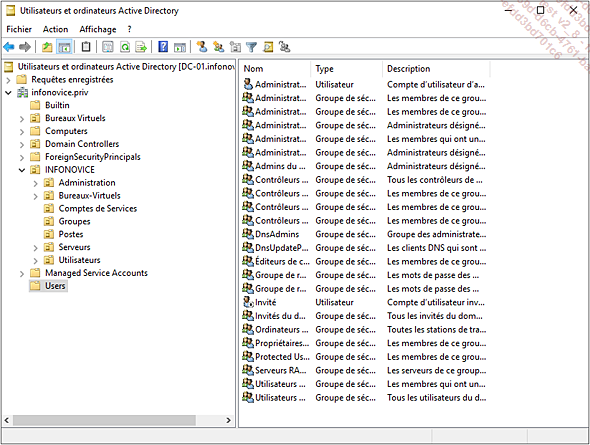Click the Export list toolbar icon
Viewport: 590px width, 445px height.
point(141,47)
